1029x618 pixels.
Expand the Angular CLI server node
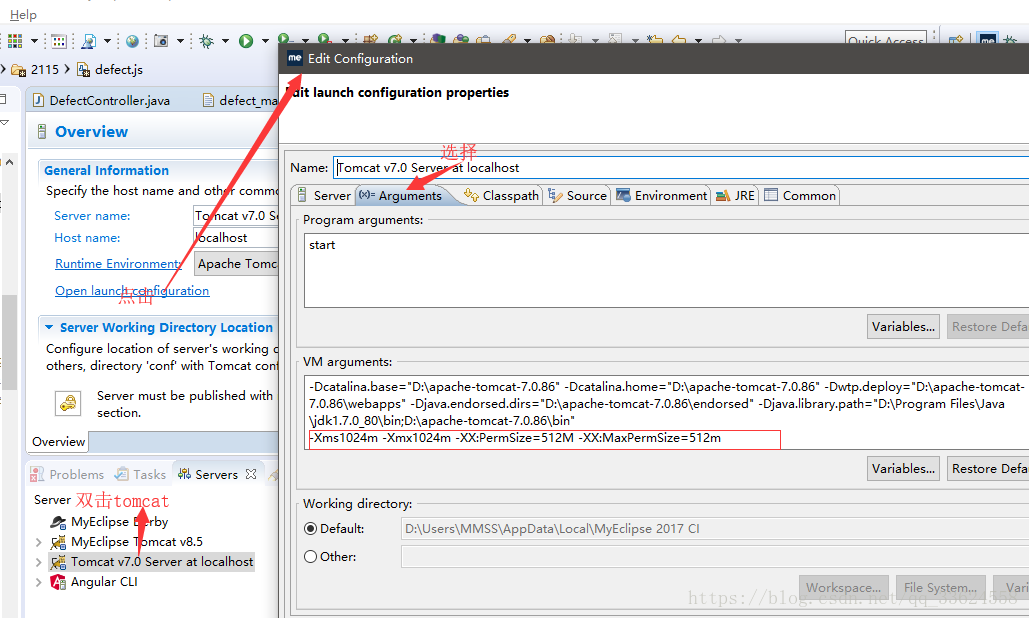click(39, 583)
